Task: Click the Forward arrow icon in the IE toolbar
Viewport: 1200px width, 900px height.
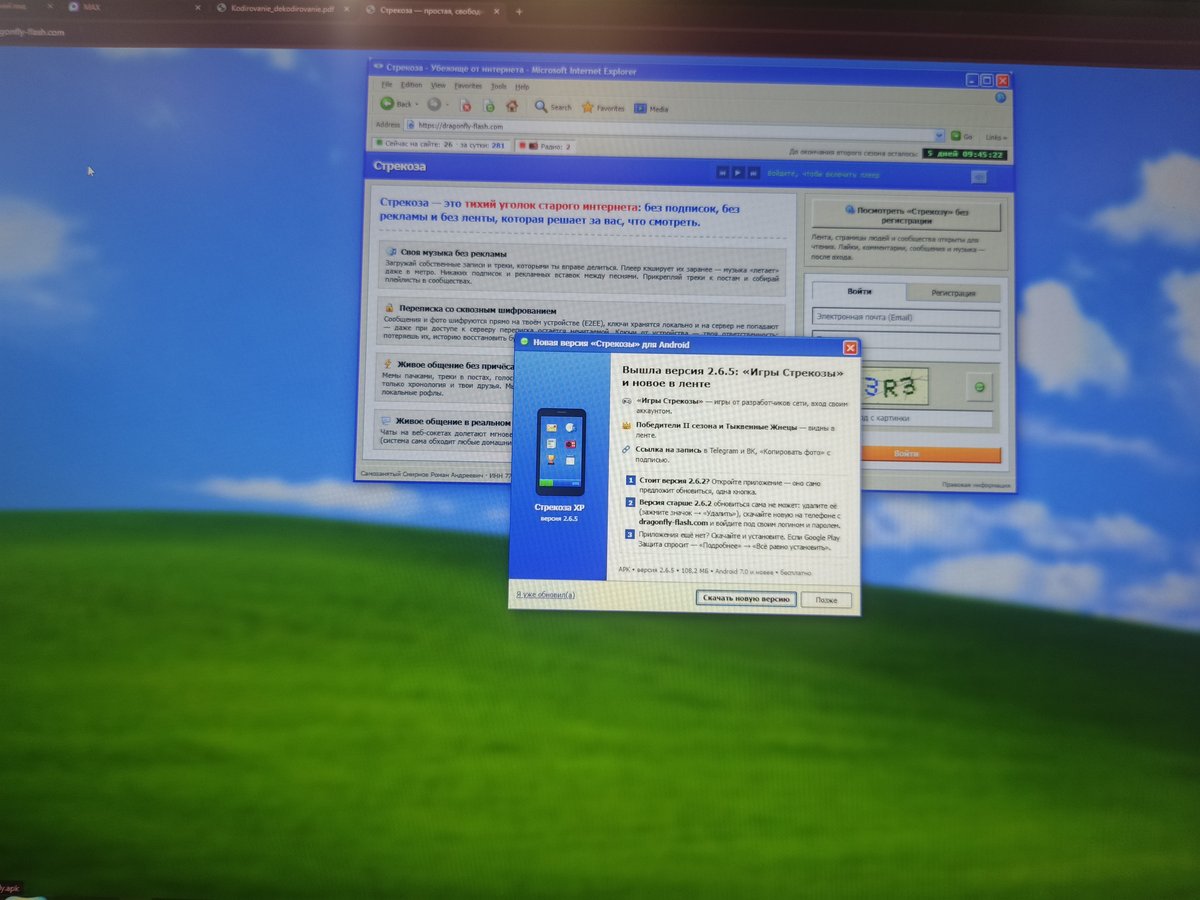Action: click(434, 104)
